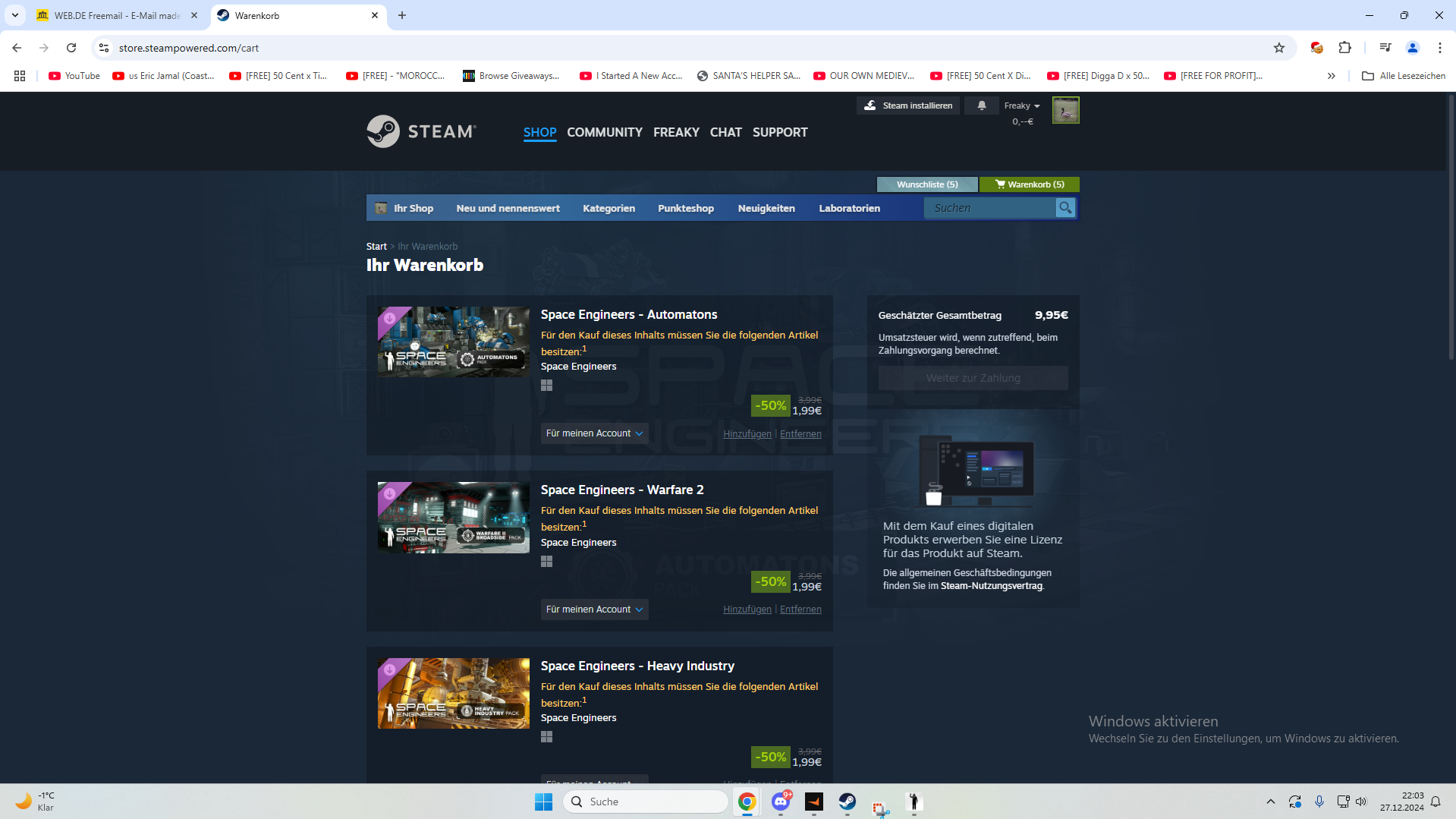
Task: Open Chrome media control icon
Action: (x=1385, y=48)
